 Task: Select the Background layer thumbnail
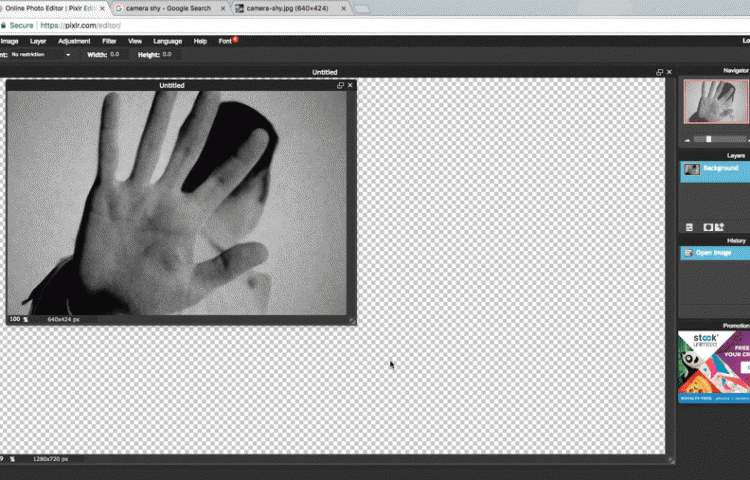(692, 170)
